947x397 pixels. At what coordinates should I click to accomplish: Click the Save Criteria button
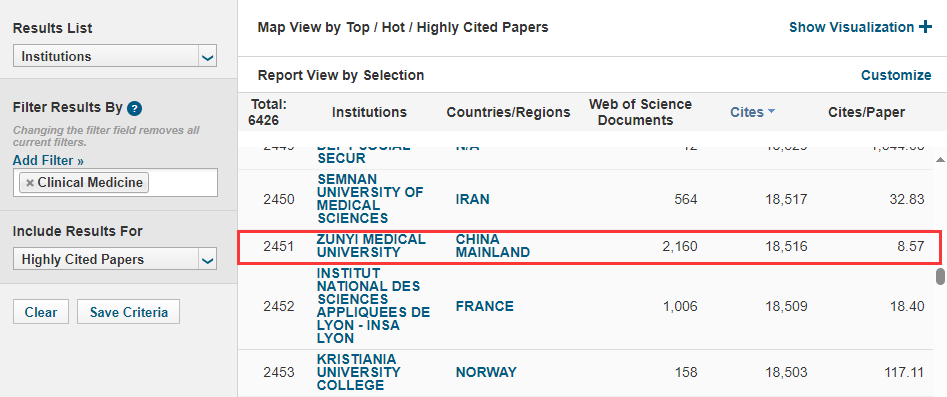(129, 312)
